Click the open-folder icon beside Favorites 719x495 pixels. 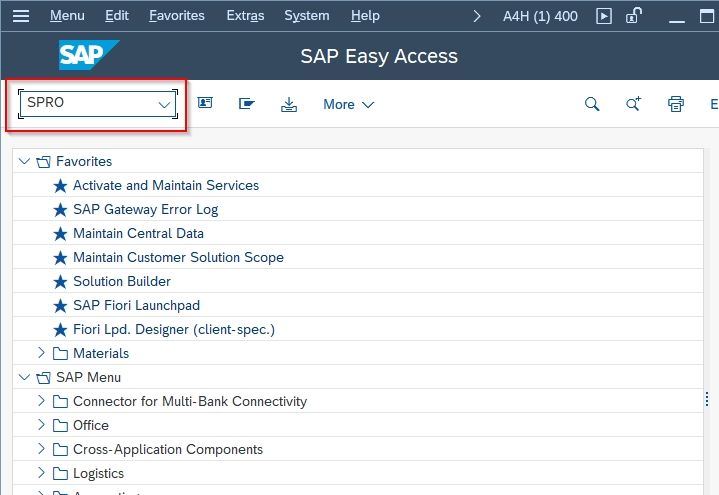pyautogui.click(x=44, y=161)
